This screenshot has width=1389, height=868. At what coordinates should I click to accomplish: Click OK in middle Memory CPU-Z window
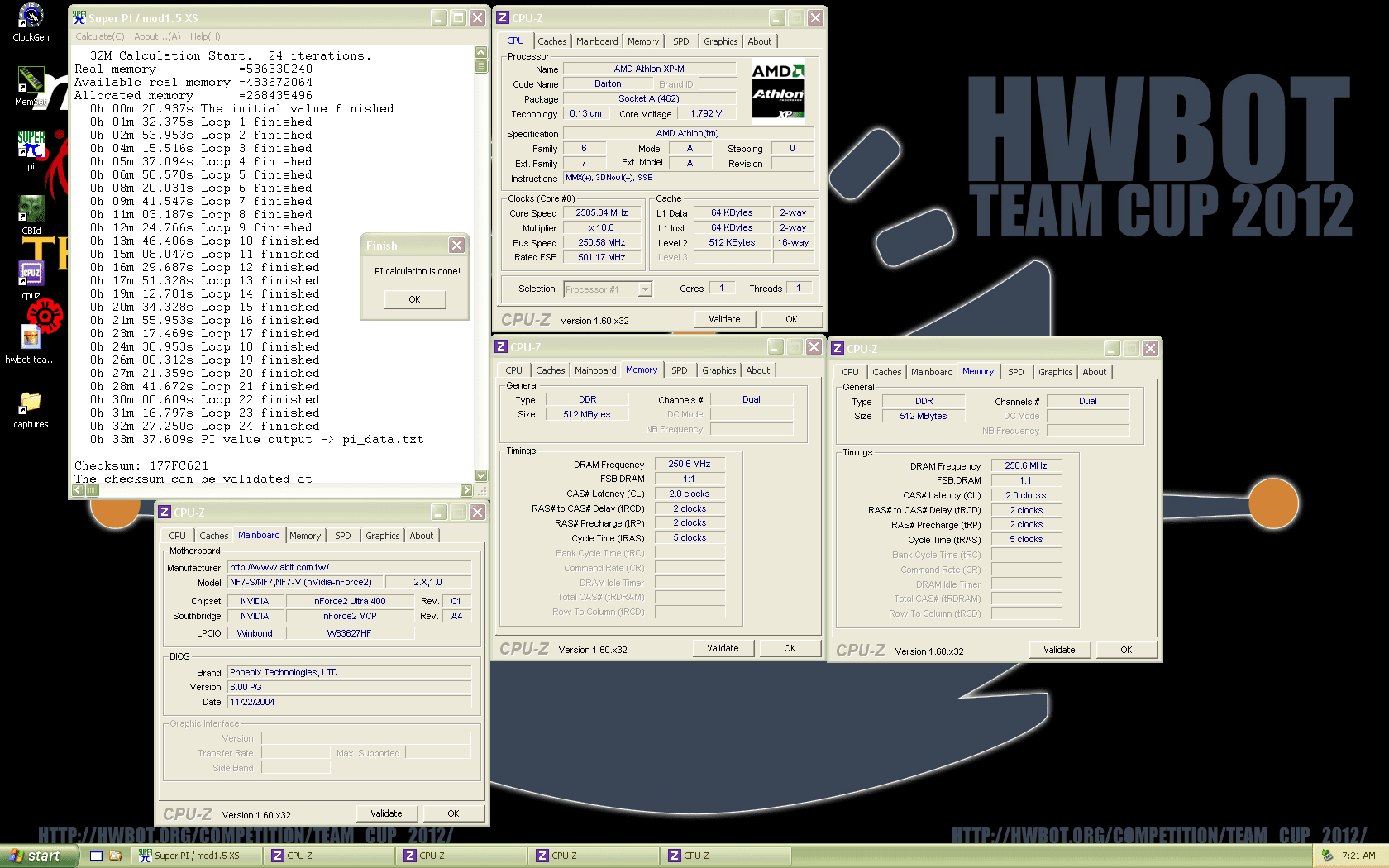pyautogui.click(x=790, y=648)
